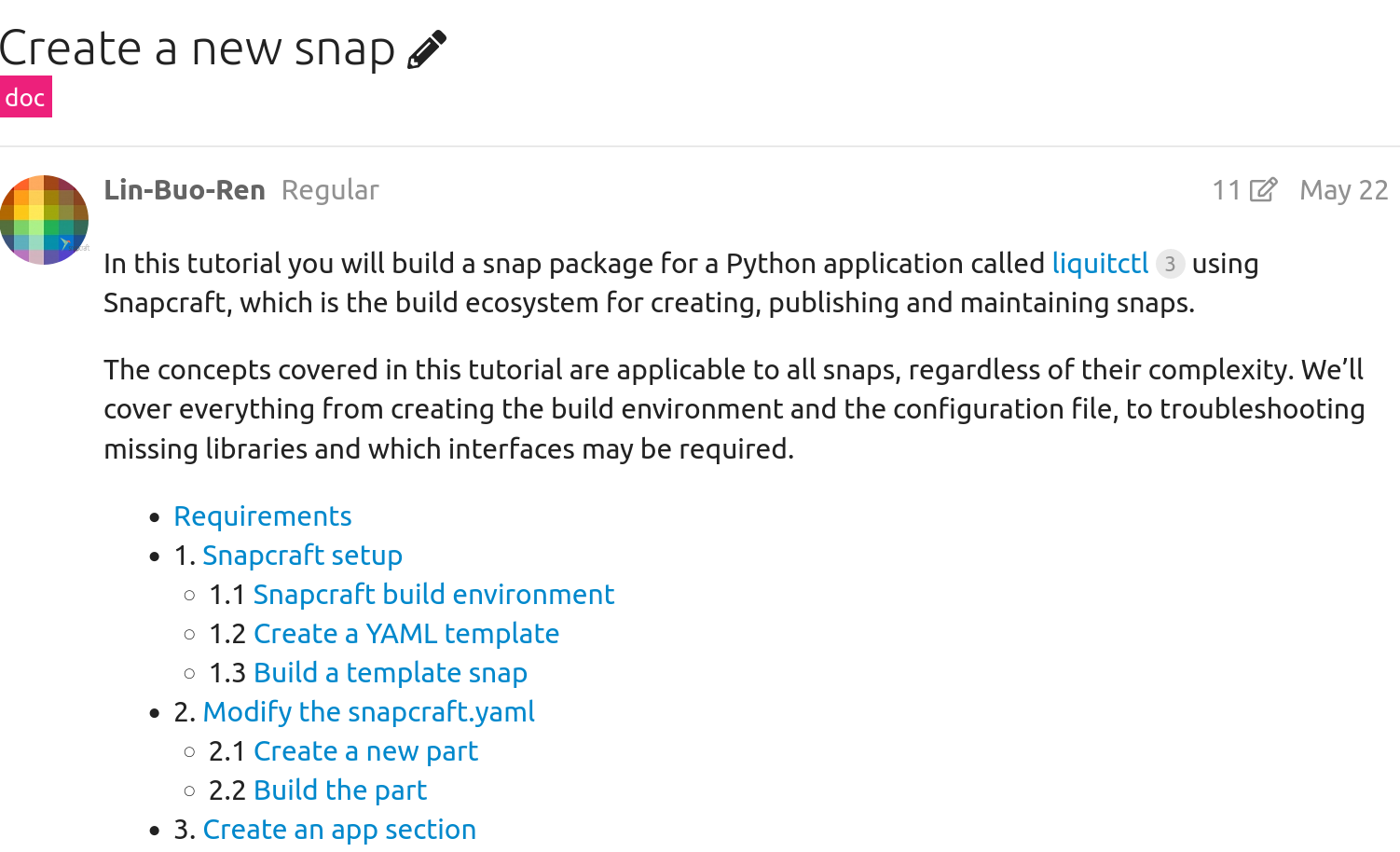This screenshot has height=852, width=1400.
Task: Click the 'Regular' user title label
Action: (x=330, y=190)
